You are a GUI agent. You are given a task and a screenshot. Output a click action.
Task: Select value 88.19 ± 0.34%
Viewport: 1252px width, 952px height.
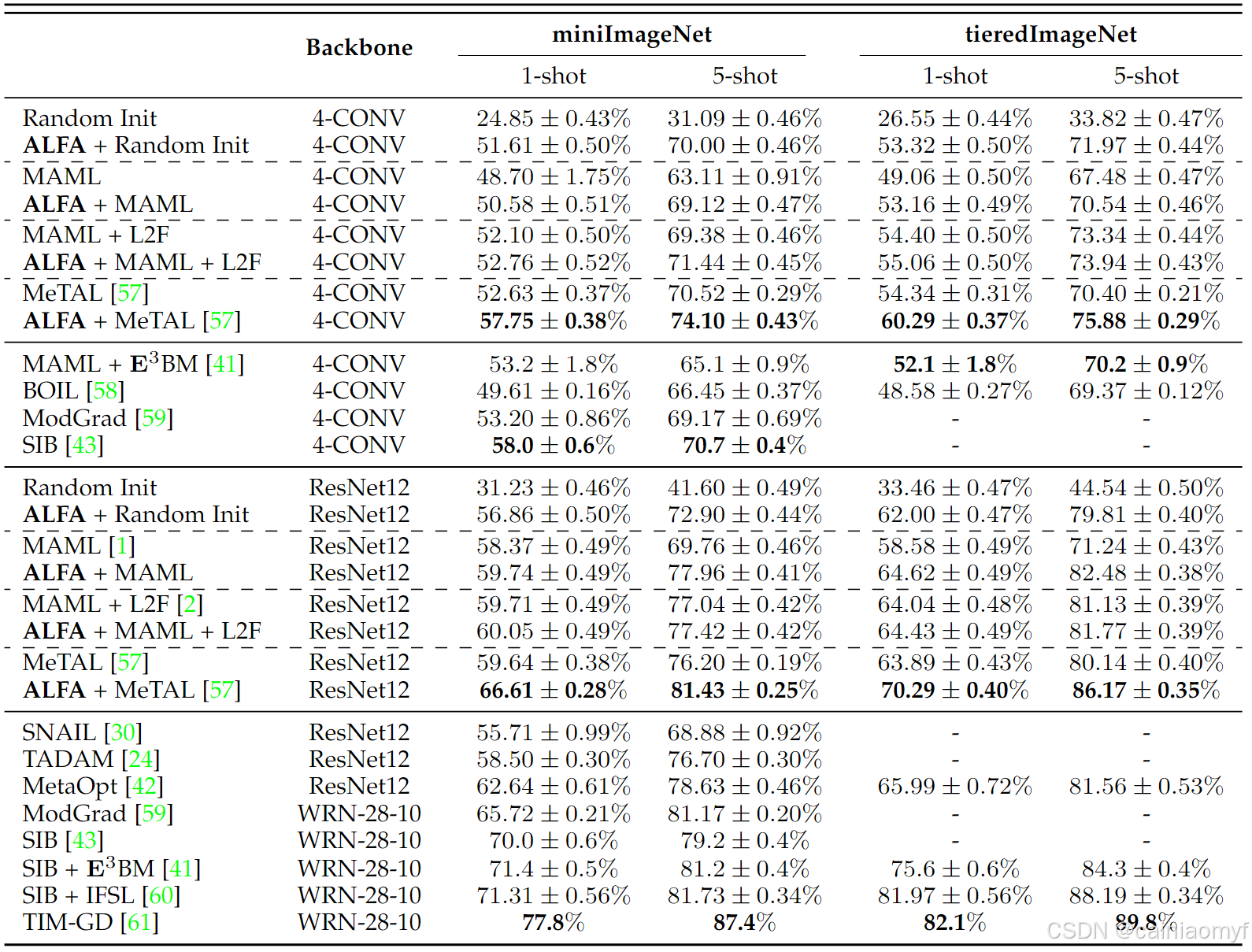tap(1146, 896)
